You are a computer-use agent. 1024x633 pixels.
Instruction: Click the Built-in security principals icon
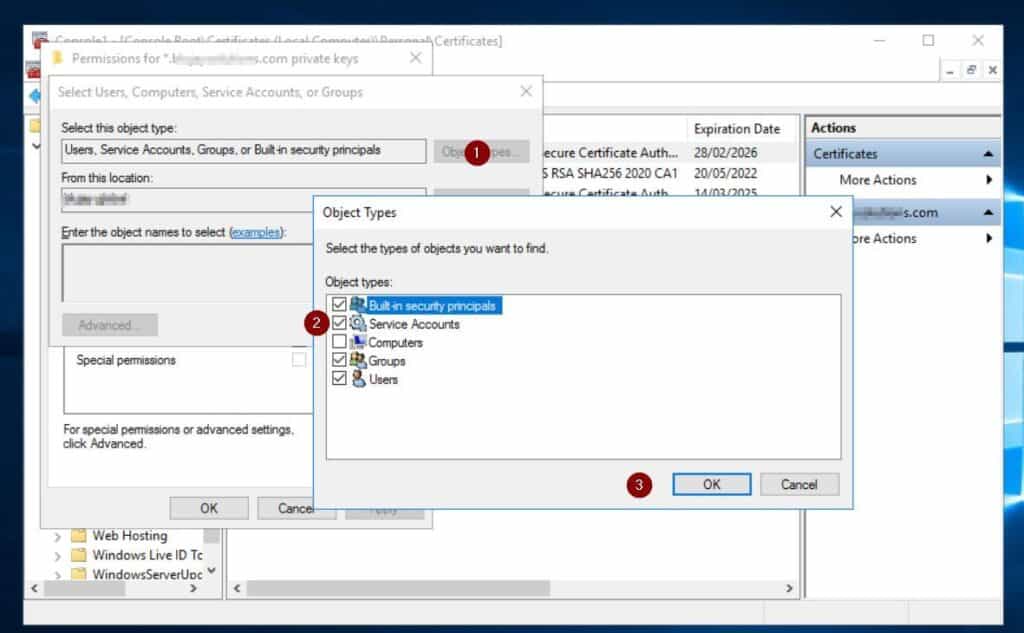click(x=358, y=304)
